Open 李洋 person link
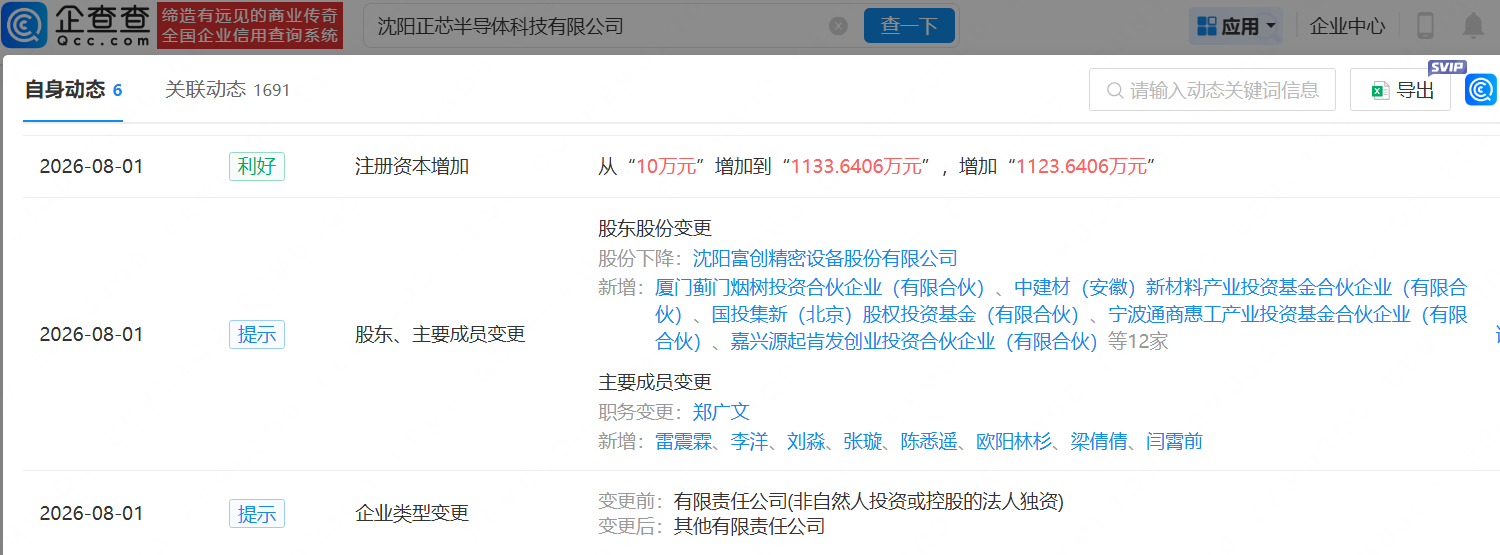This screenshot has width=1500, height=555. point(750,441)
